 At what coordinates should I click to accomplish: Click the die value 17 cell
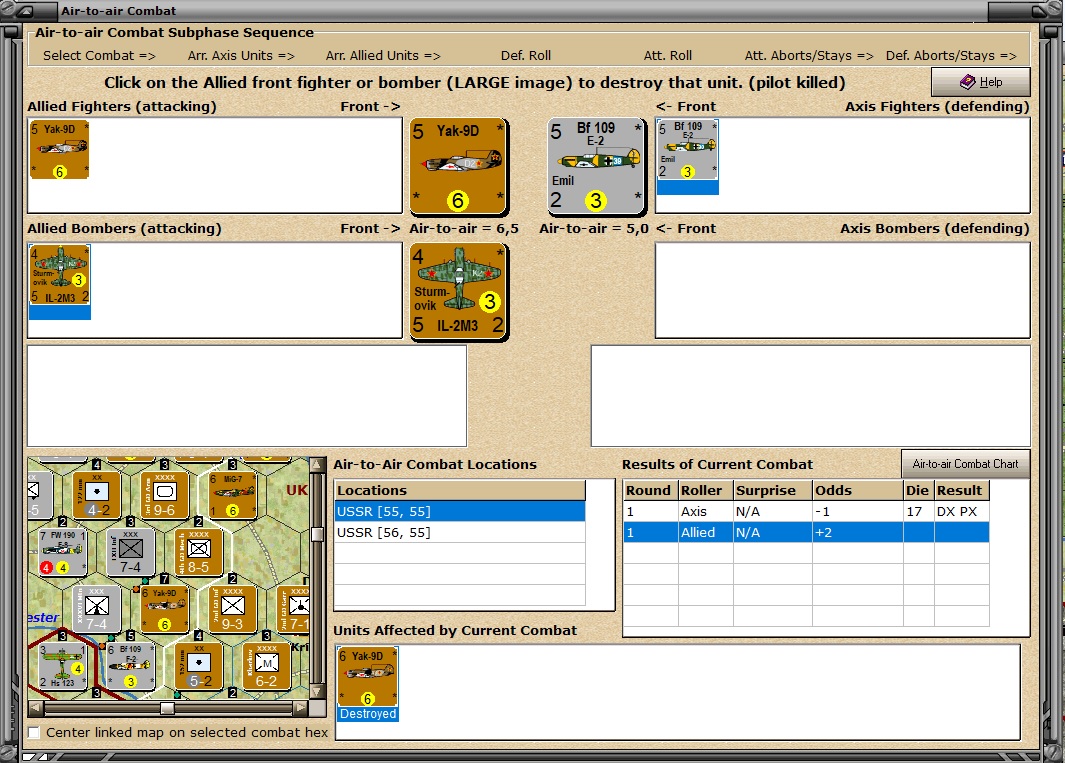coord(918,511)
